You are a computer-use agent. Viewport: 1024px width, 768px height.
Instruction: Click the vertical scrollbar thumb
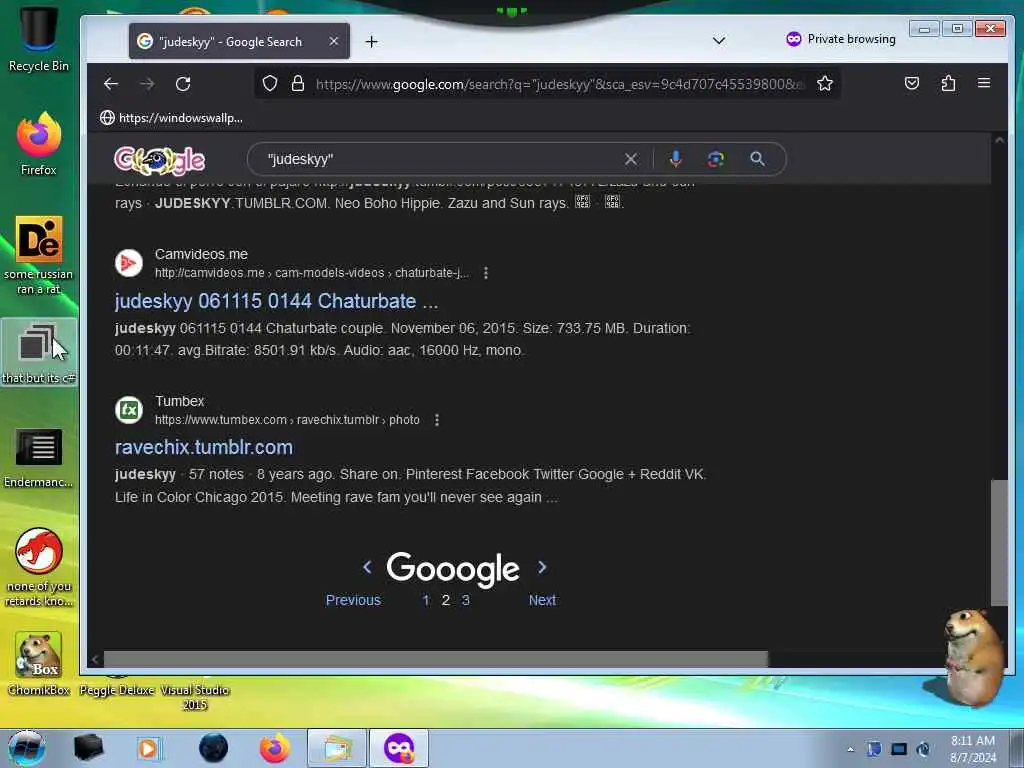(x=999, y=543)
